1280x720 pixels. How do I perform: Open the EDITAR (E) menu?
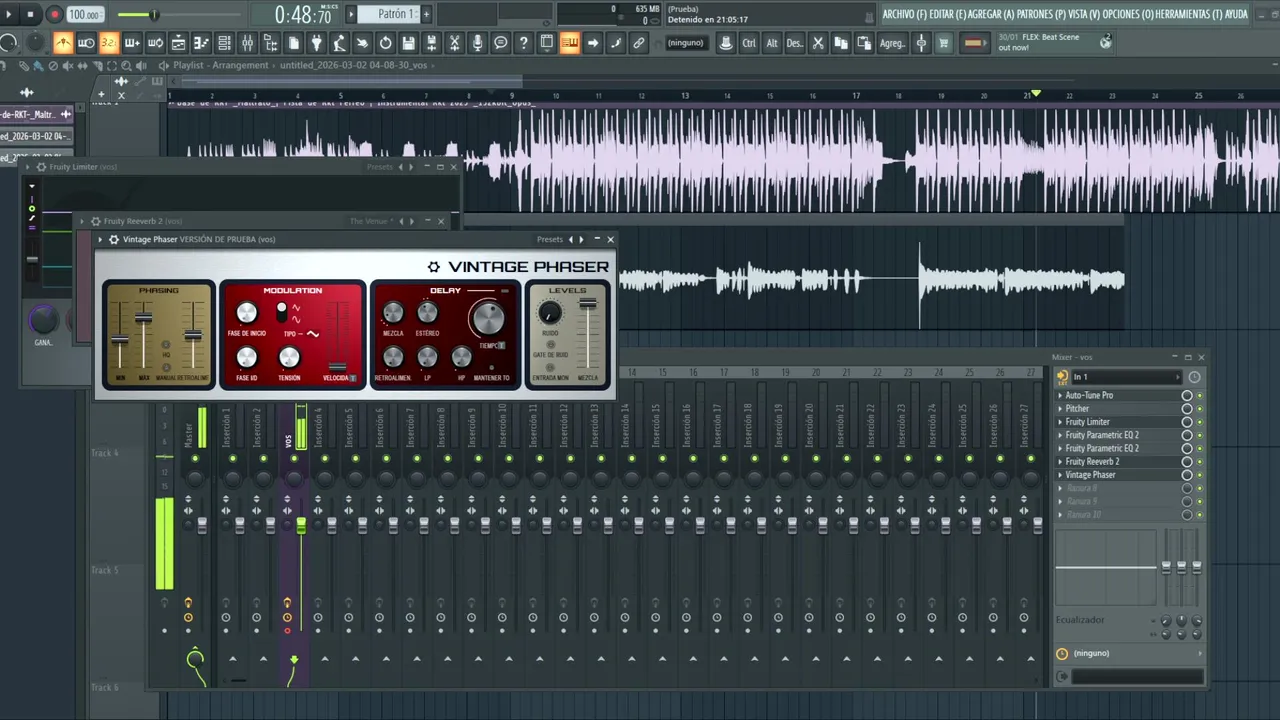pos(947,14)
